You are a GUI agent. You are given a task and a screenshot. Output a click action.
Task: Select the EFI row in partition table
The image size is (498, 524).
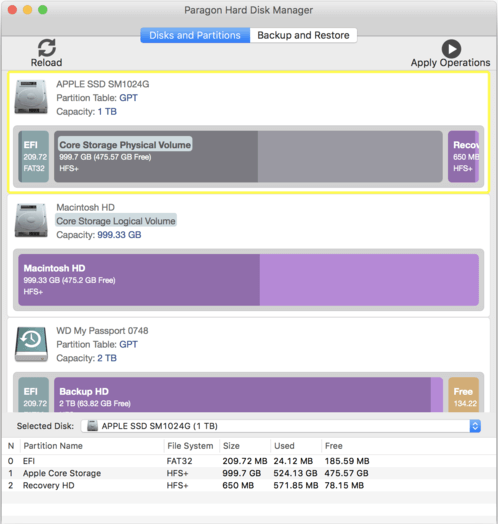coord(249,461)
